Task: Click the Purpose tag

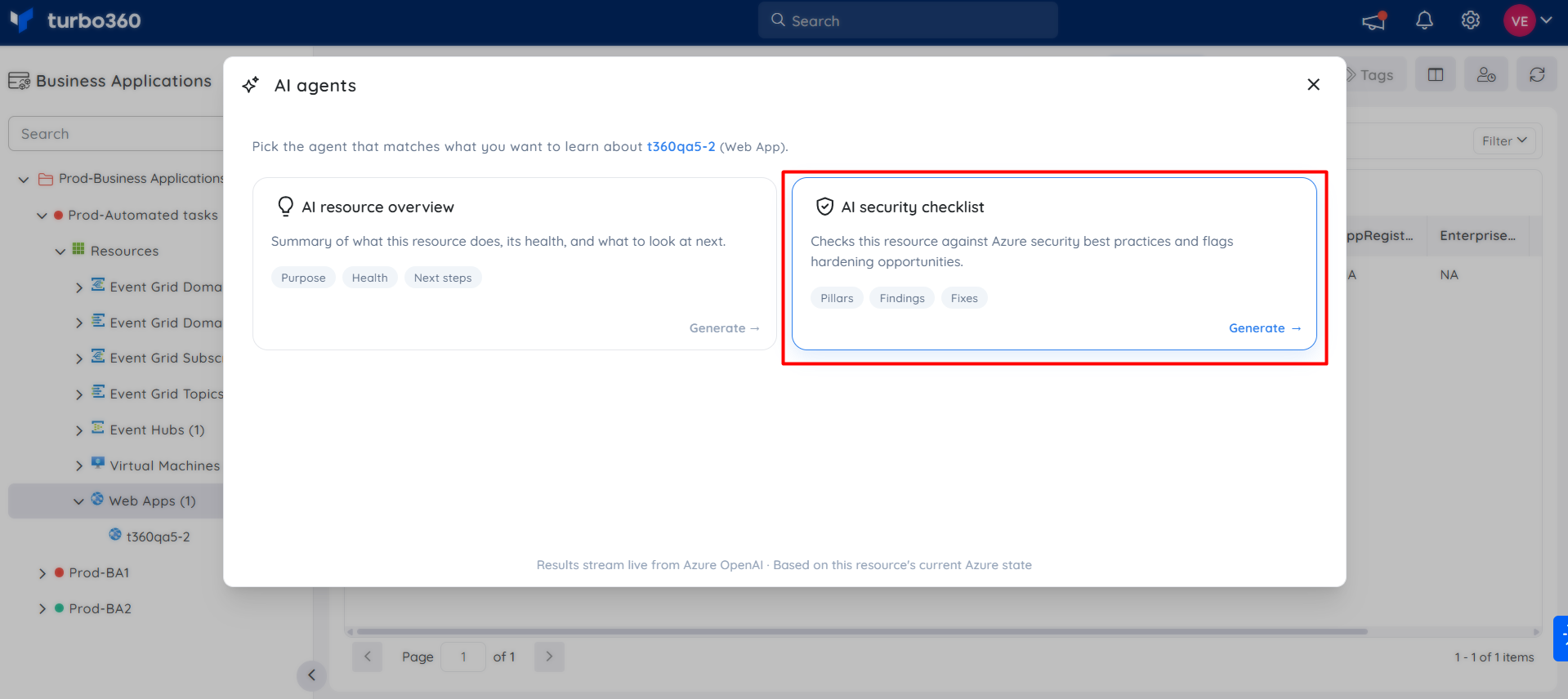Action: (x=303, y=278)
